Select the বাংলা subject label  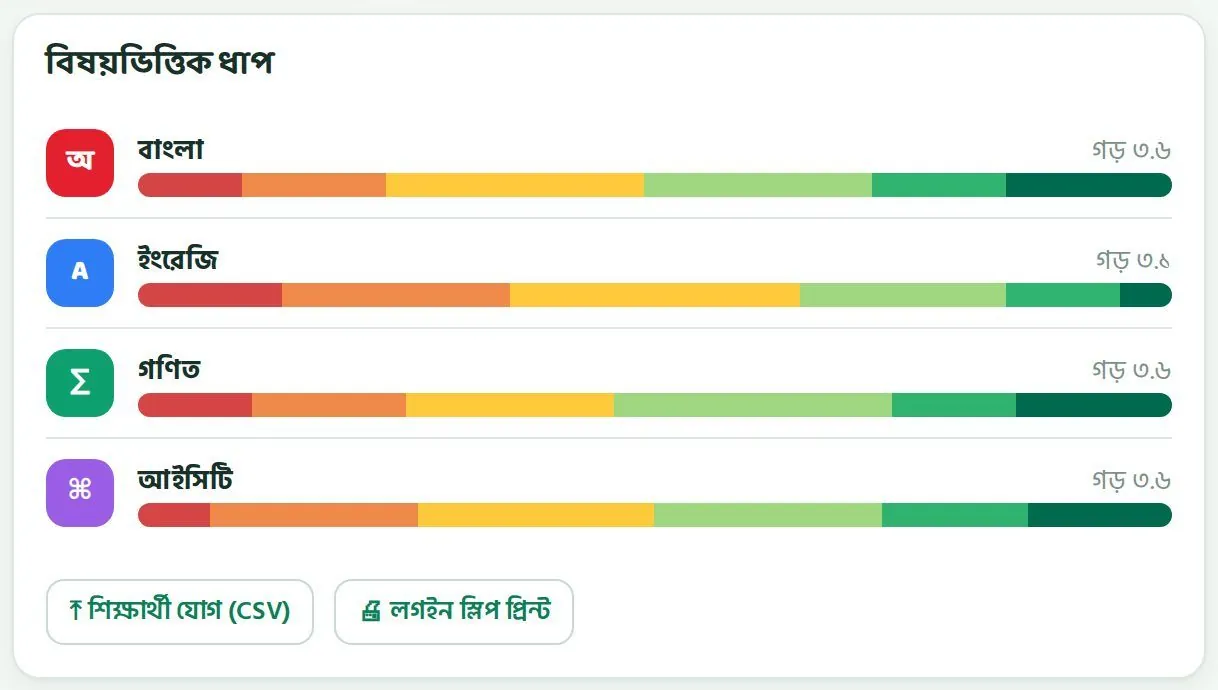171,149
